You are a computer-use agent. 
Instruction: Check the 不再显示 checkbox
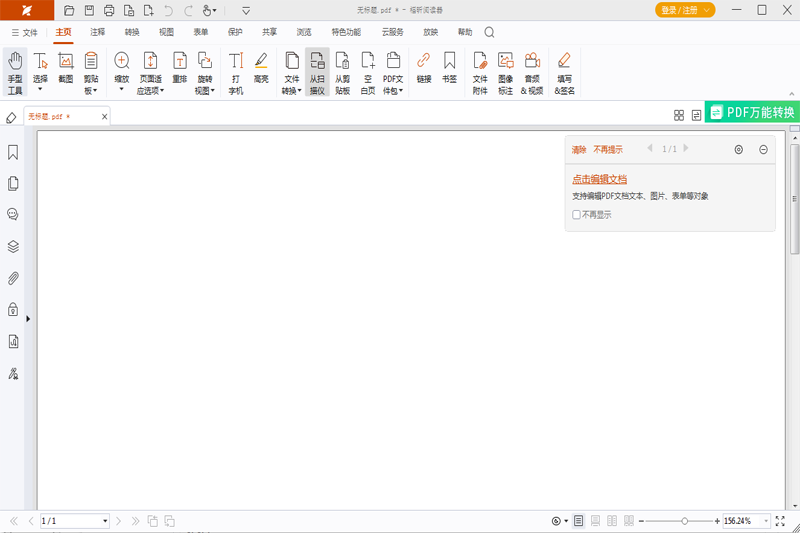tap(576, 214)
